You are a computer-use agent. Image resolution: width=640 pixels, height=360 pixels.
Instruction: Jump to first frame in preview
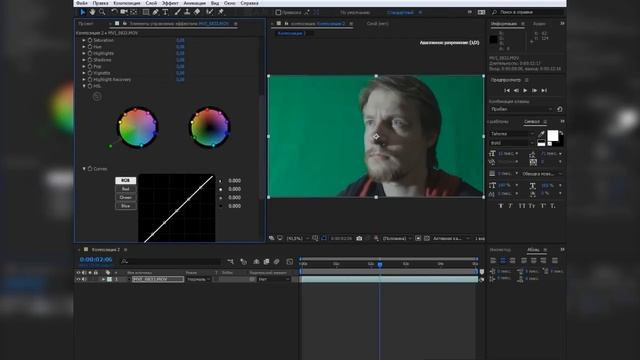pyautogui.click(x=507, y=90)
